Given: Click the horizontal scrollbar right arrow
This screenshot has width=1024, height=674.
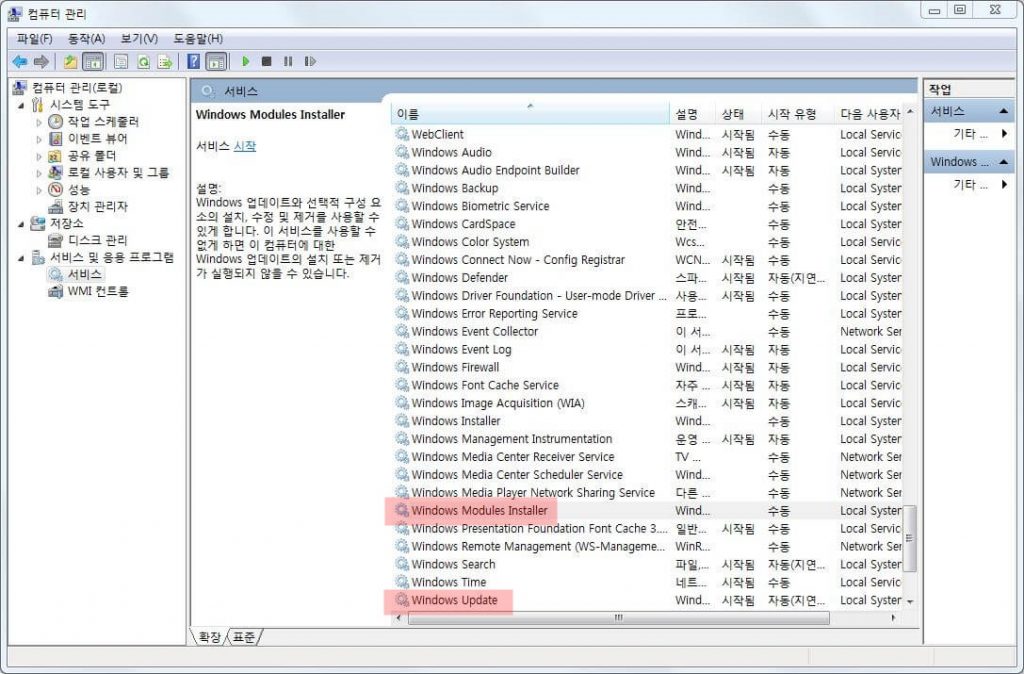Looking at the screenshot, I should [x=894, y=617].
